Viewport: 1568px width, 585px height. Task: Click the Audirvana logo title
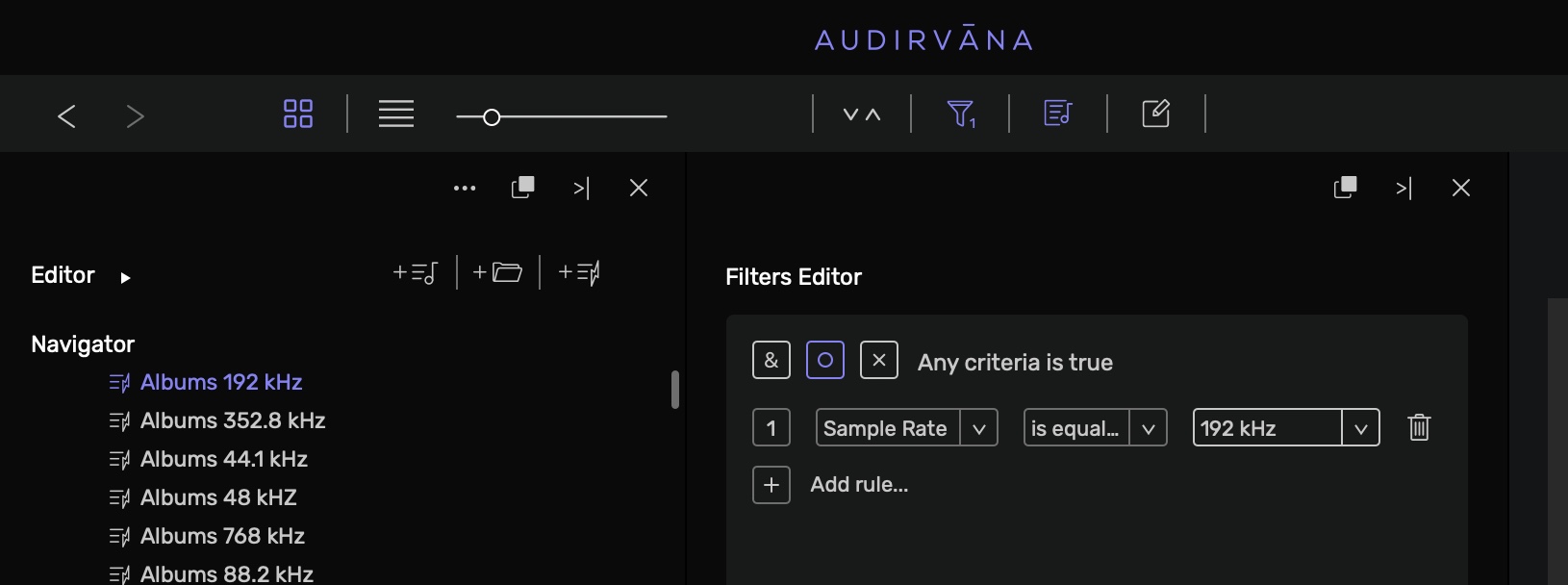924,39
